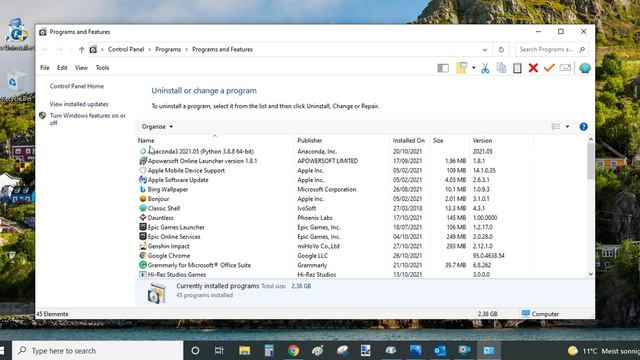Viewport: 640px width, 360px height.
Task: Click the Apple Software Update icon
Action: (x=143, y=180)
